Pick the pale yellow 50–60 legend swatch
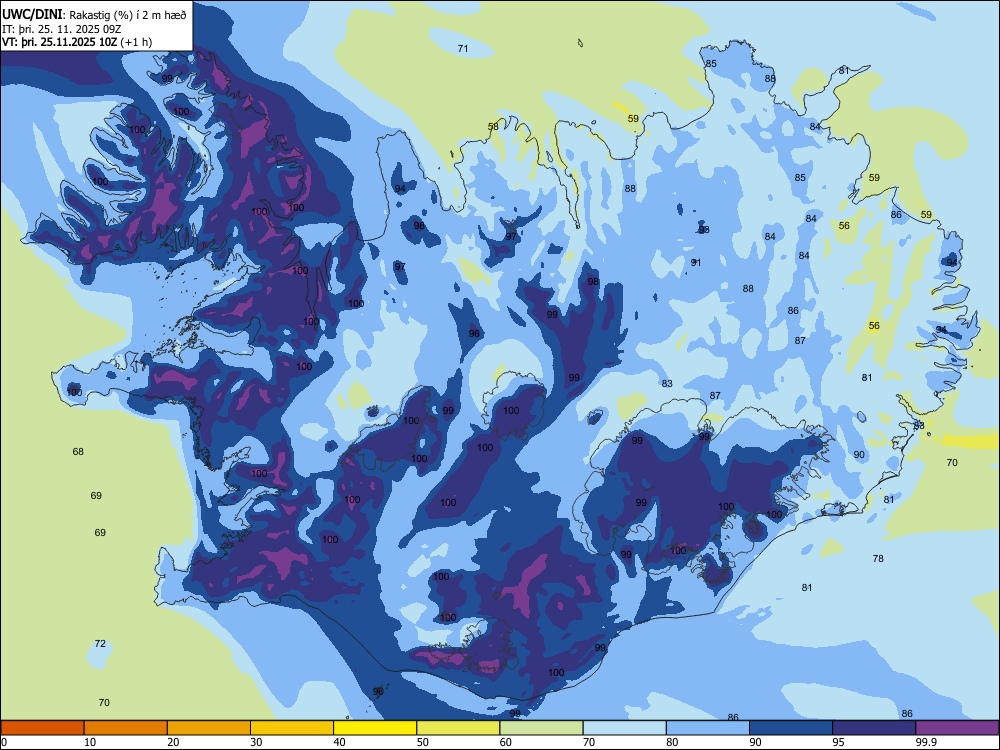 click(x=458, y=728)
